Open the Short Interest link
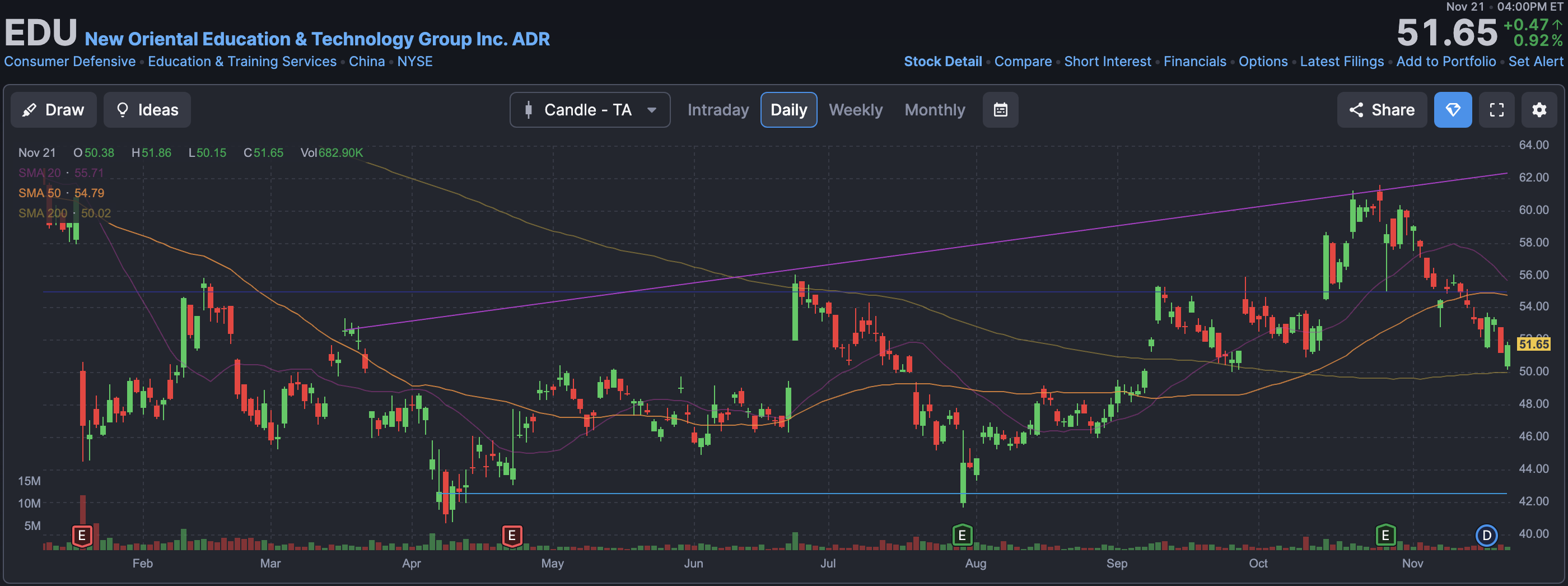1568x586 pixels. (1107, 62)
